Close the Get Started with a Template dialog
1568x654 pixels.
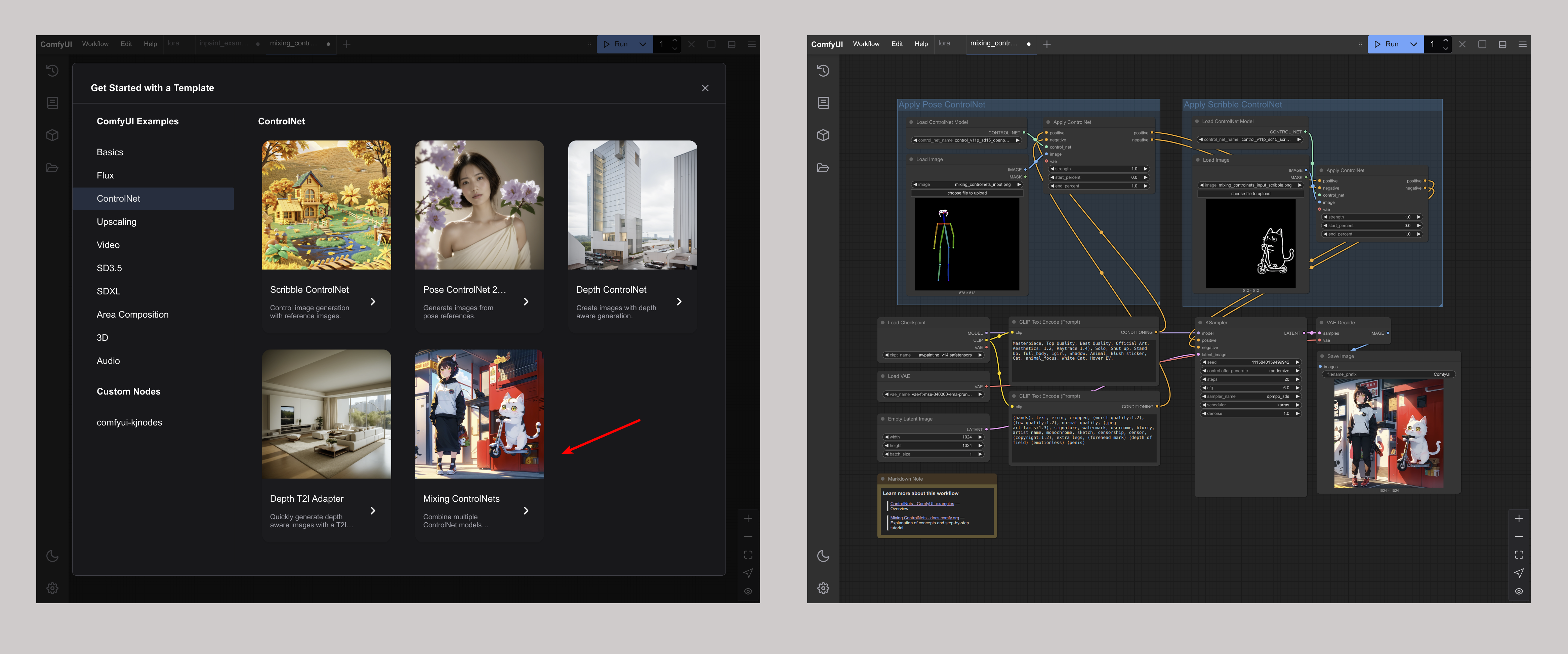coord(705,88)
